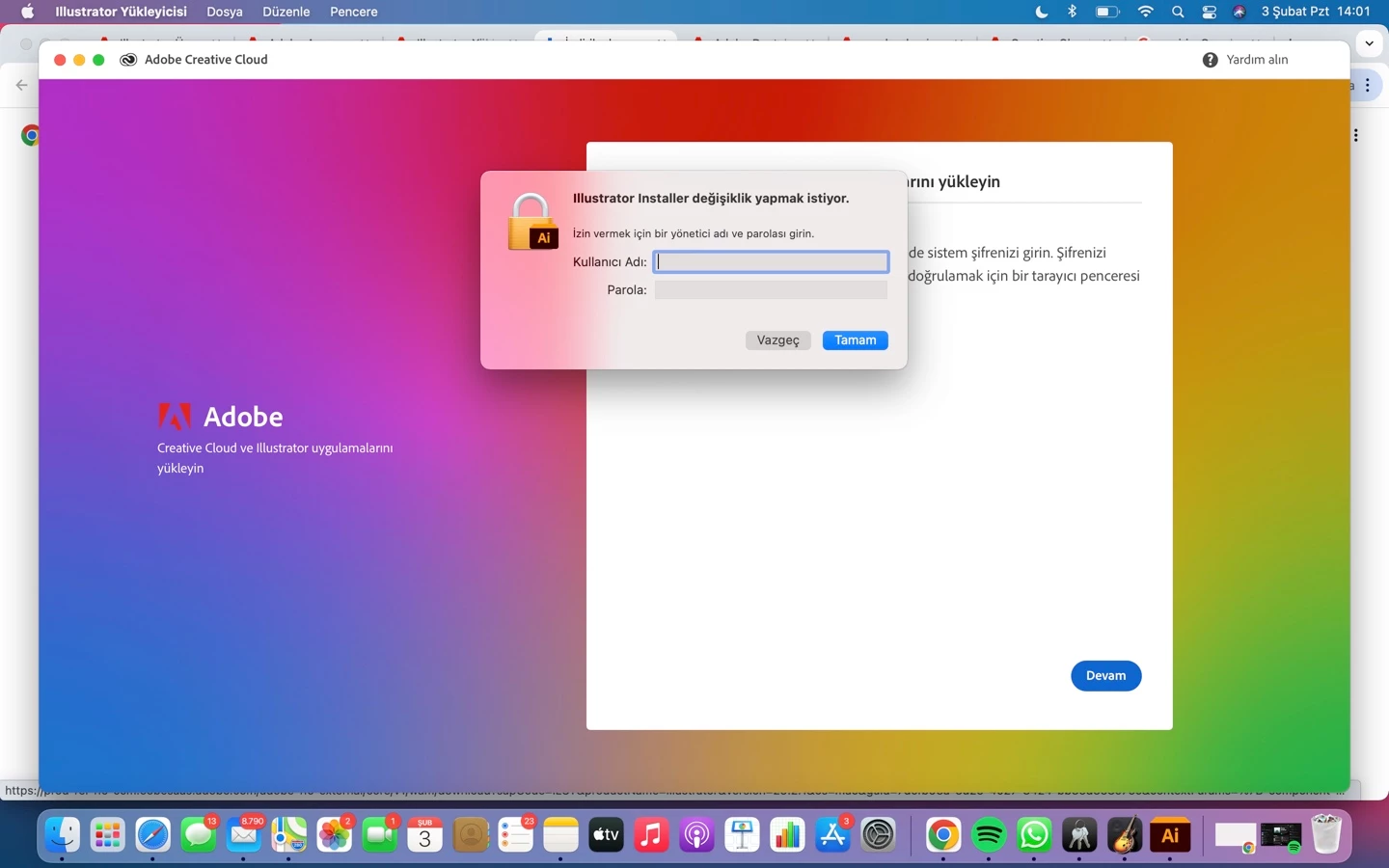Open System Settings from the Dock
This screenshot has height=868, width=1389.
point(878,835)
